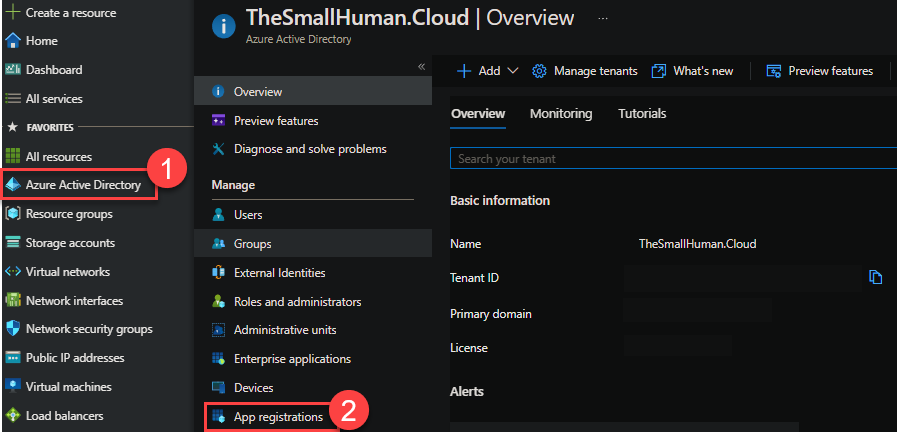This screenshot has width=897, height=432.
Task: Open the ellipsis more options menu
Action: point(602,18)
